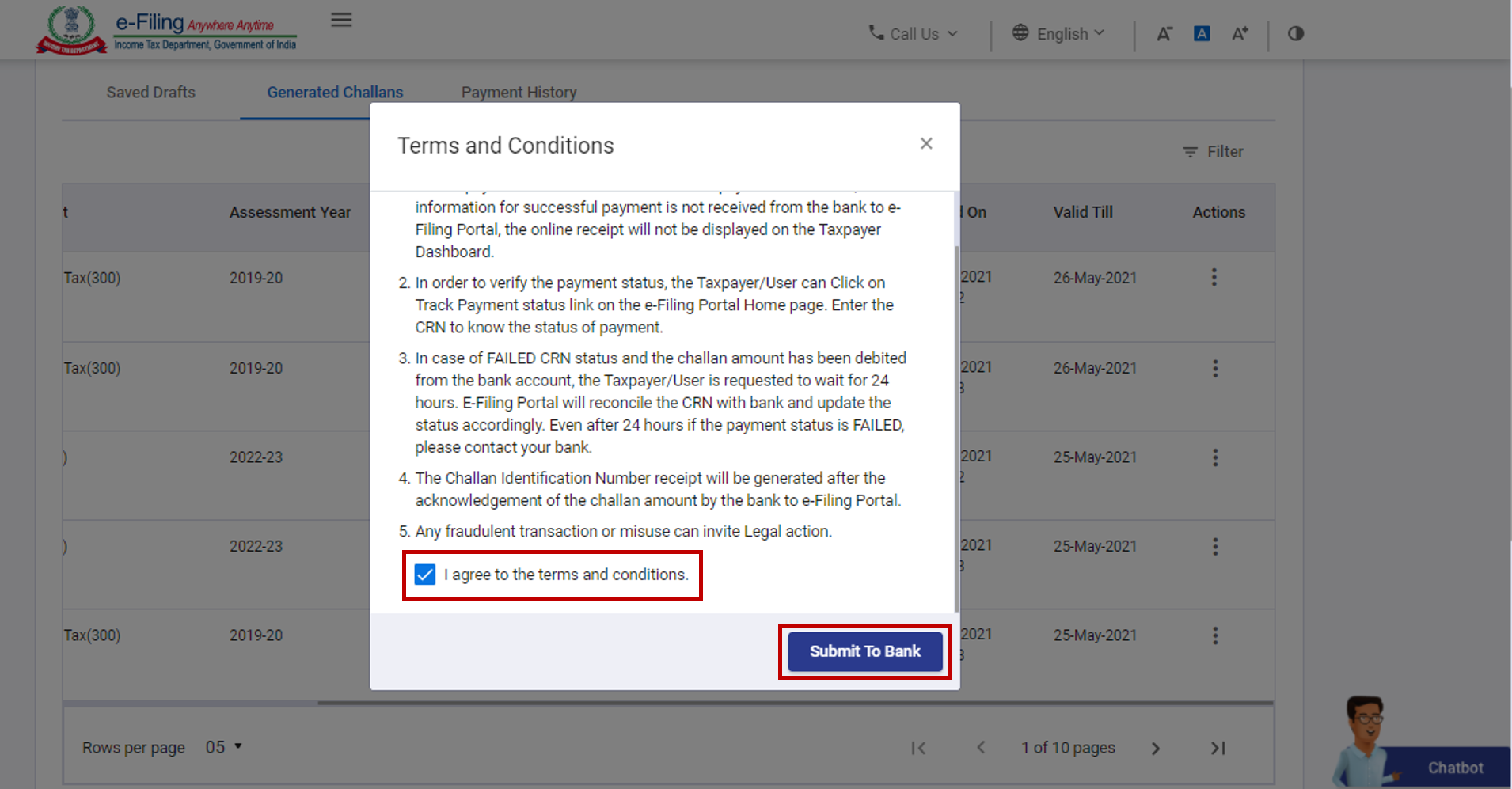Viewport: 1512px width, 789px height.
Task: Select the Generated Challans tab
Action: pyautogui.click(x=335, y=93)
